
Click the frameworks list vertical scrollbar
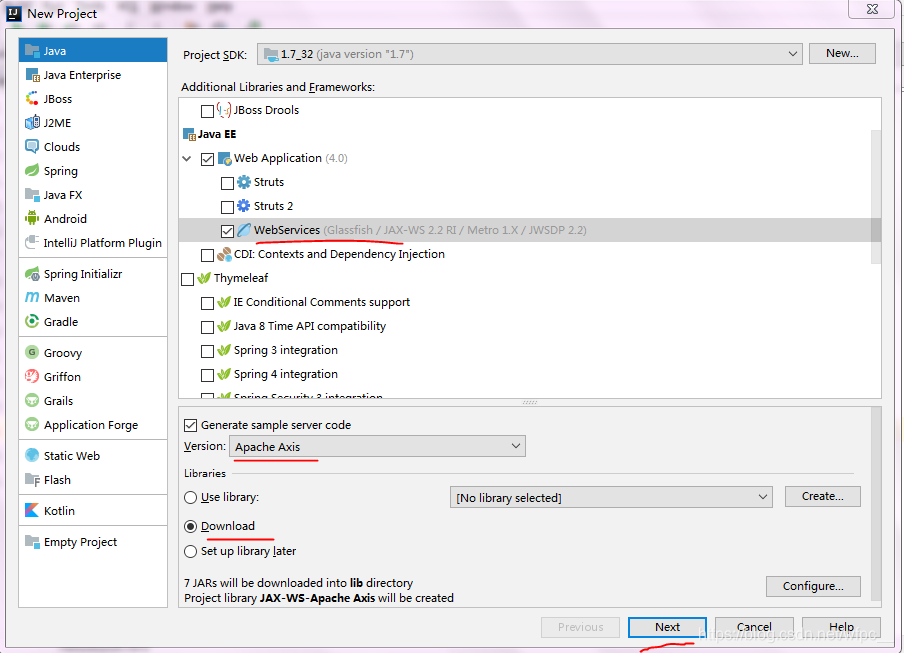click(x=876, y=197)
